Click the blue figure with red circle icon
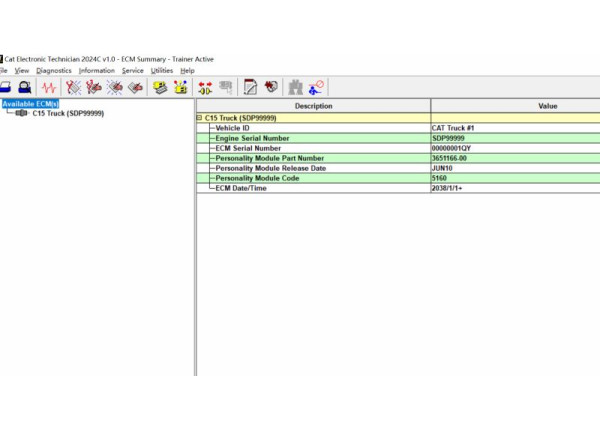This screenshot has width=600, height=430. point(317,87)
